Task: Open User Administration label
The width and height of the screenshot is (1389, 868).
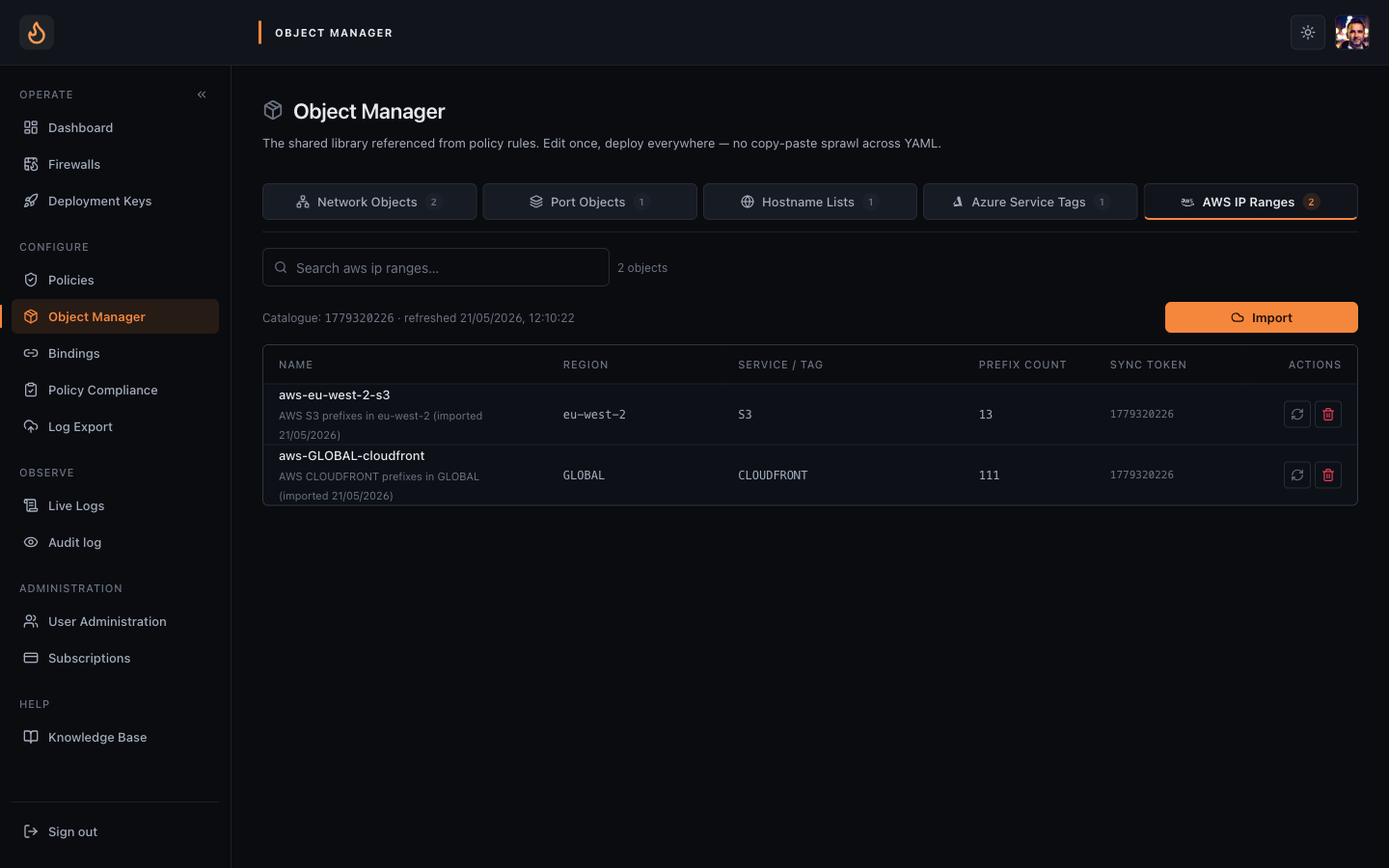Action: pyautogui.click(x=107, y=621)
